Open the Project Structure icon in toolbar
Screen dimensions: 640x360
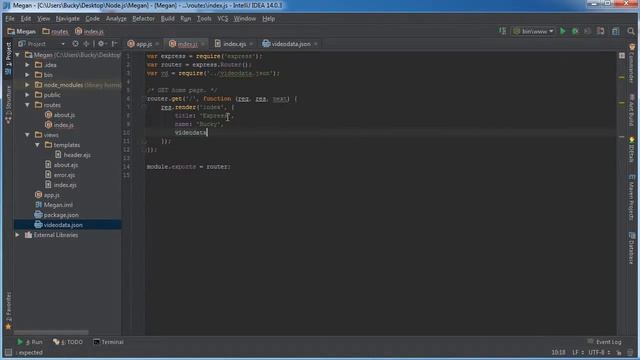click(x=616, y=31)
